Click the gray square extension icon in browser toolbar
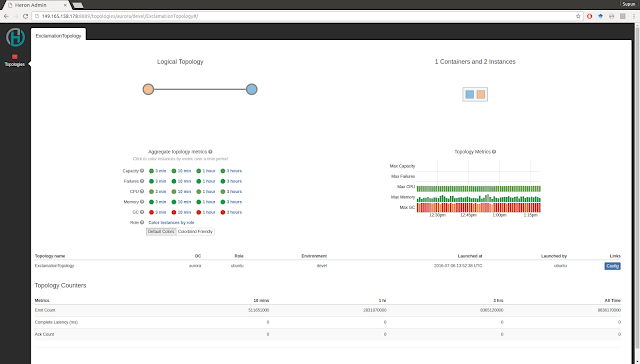The image size is (640, 364). coord(622,16)
